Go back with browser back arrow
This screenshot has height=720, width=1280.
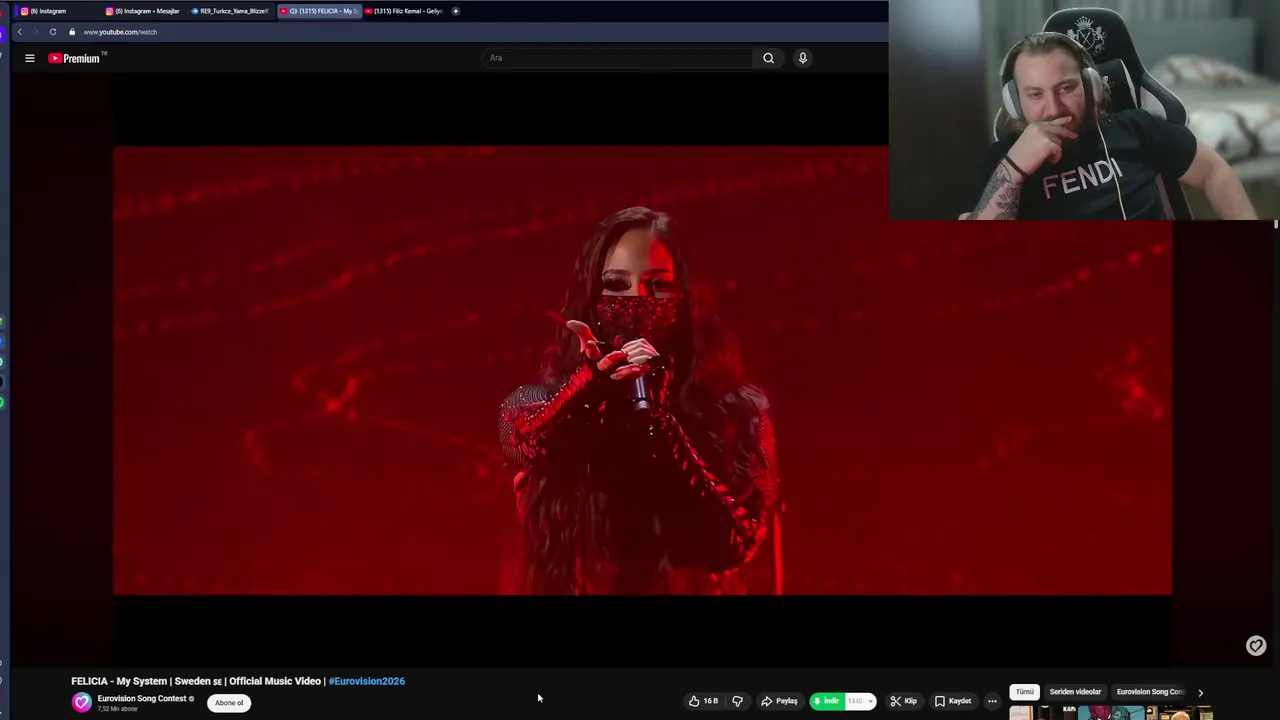coord(19,32)
